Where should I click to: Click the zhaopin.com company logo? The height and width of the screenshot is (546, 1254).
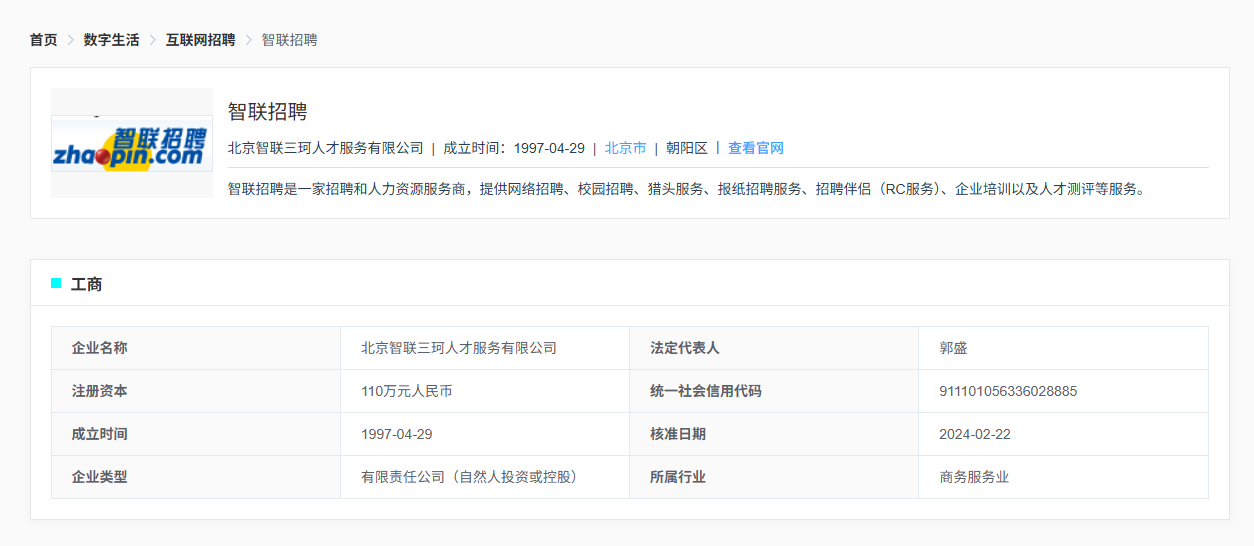point(132,144)
